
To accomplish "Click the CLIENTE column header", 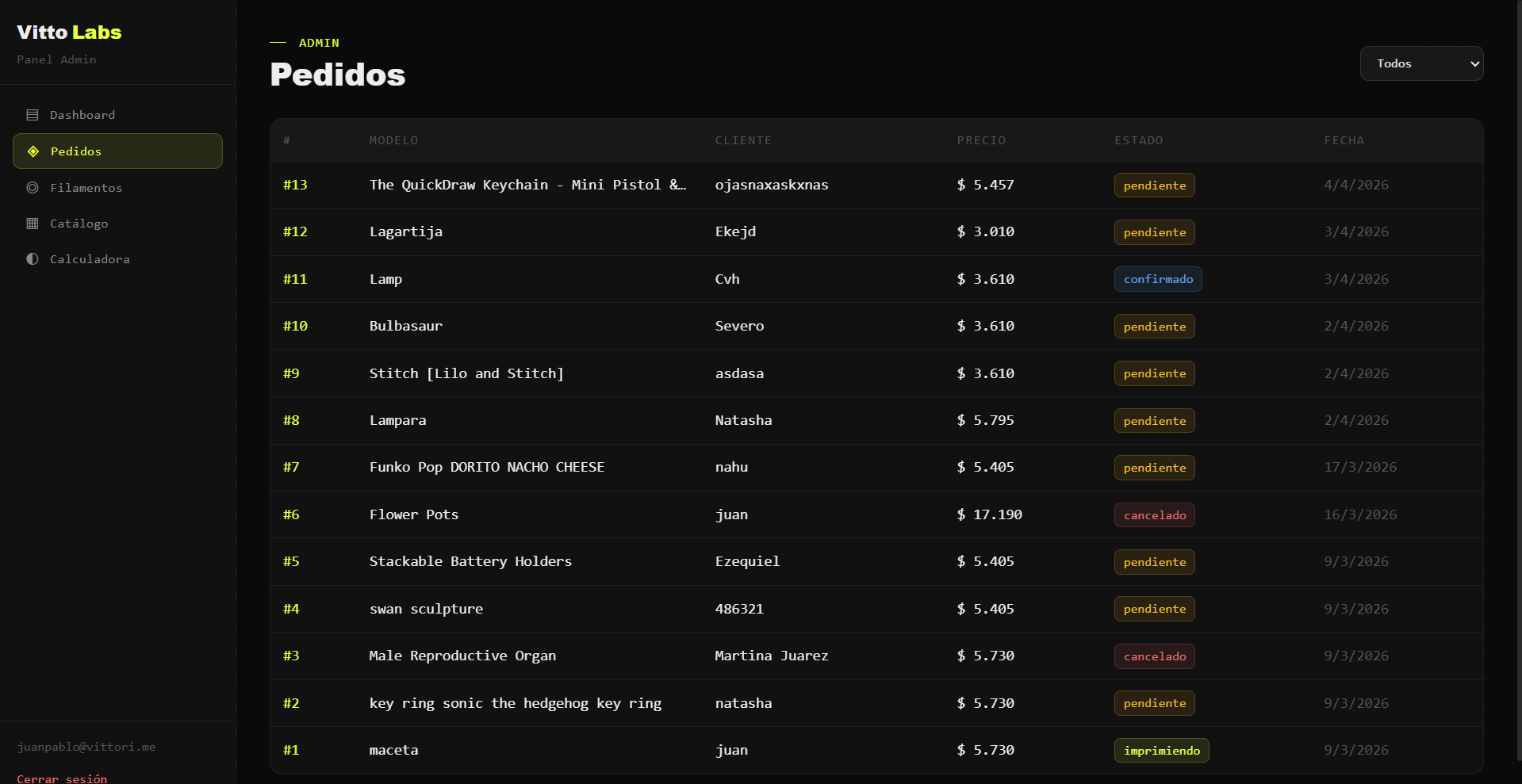I will pyautogui.click(x=743, y=140).
